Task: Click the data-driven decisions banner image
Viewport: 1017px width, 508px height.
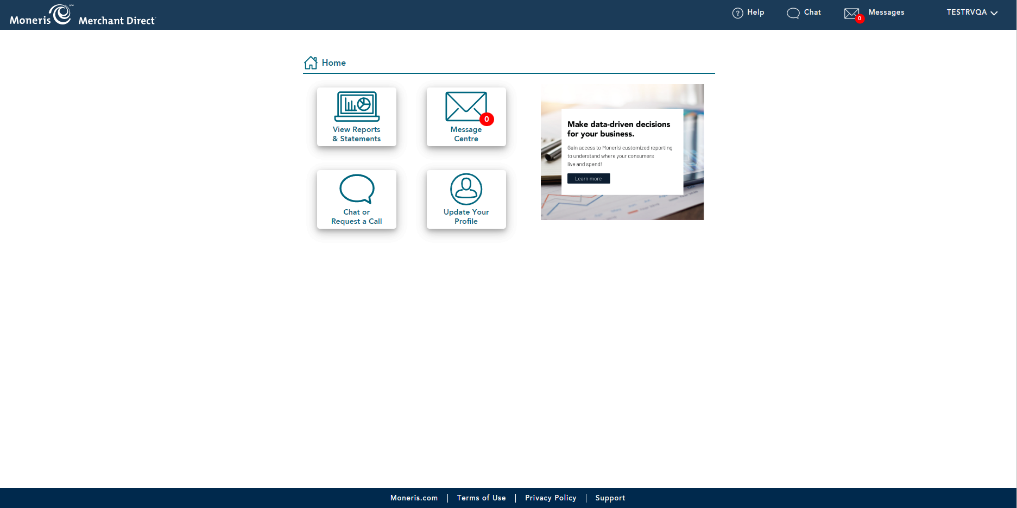Action: pos(622,152)
